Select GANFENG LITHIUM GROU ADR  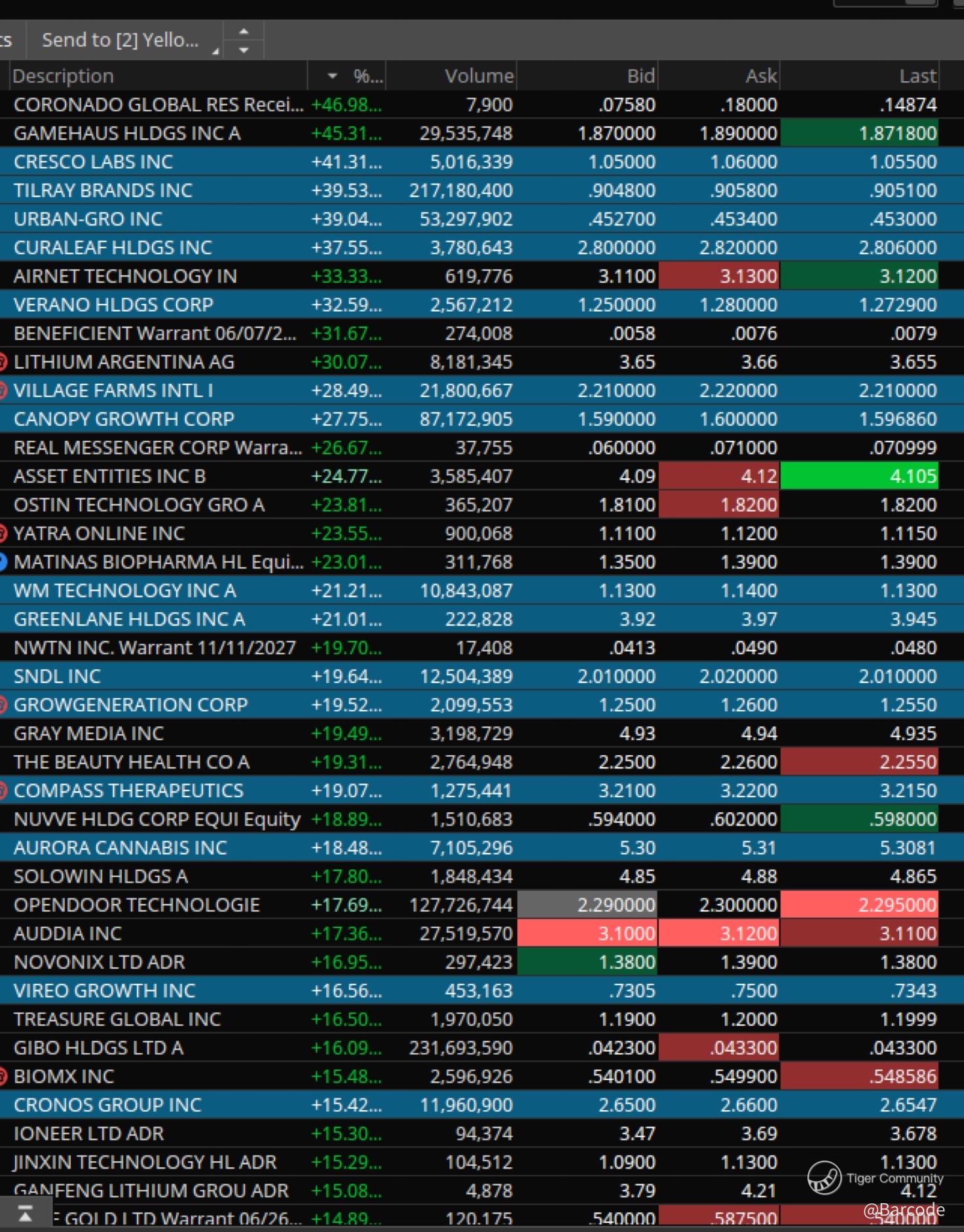click(x=151, y=1191)
